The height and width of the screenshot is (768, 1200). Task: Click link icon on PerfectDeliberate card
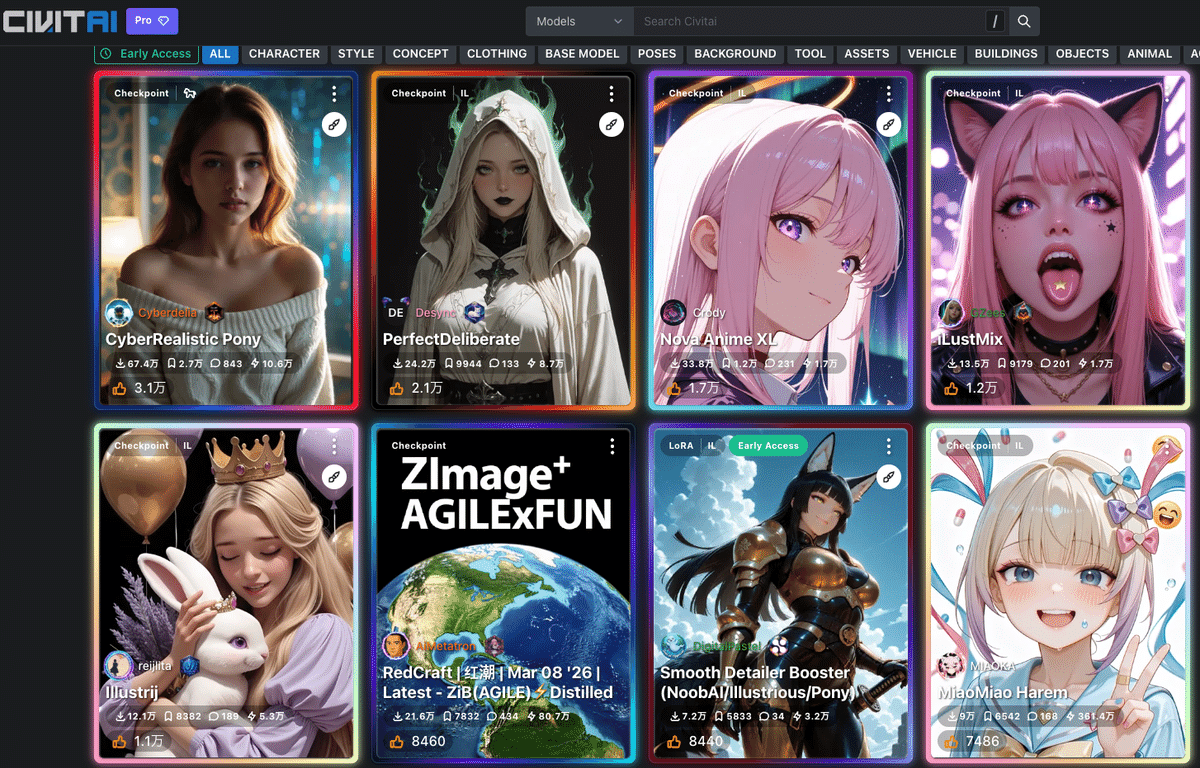(x=611, y=125)
